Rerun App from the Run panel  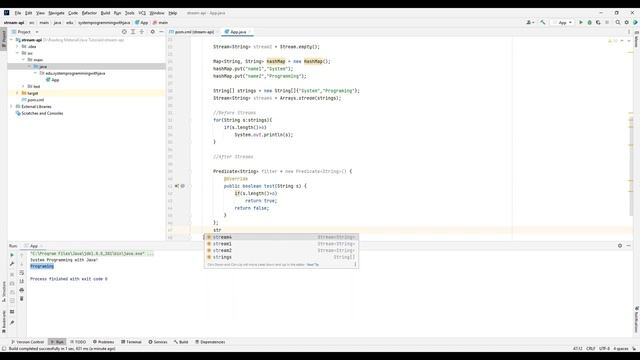point(12,255)
